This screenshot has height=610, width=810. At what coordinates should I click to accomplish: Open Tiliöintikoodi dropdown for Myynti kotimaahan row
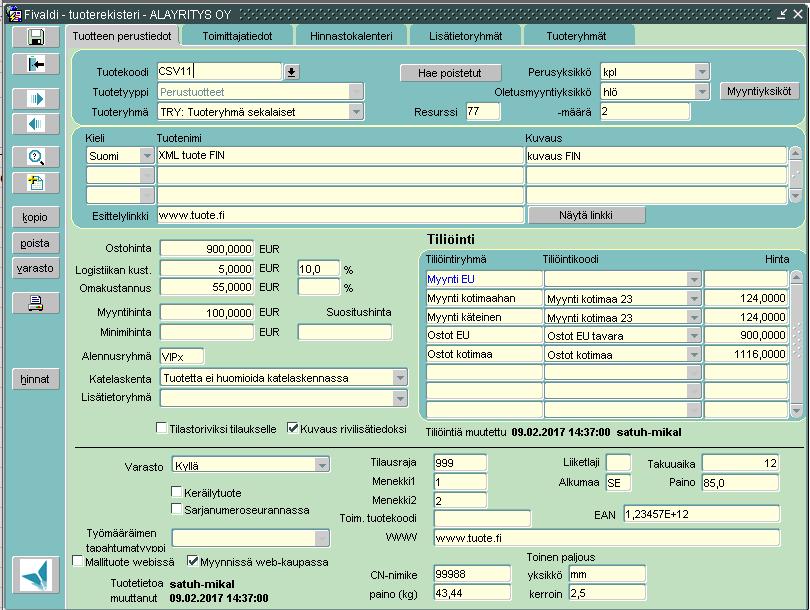tap(693, 298)
